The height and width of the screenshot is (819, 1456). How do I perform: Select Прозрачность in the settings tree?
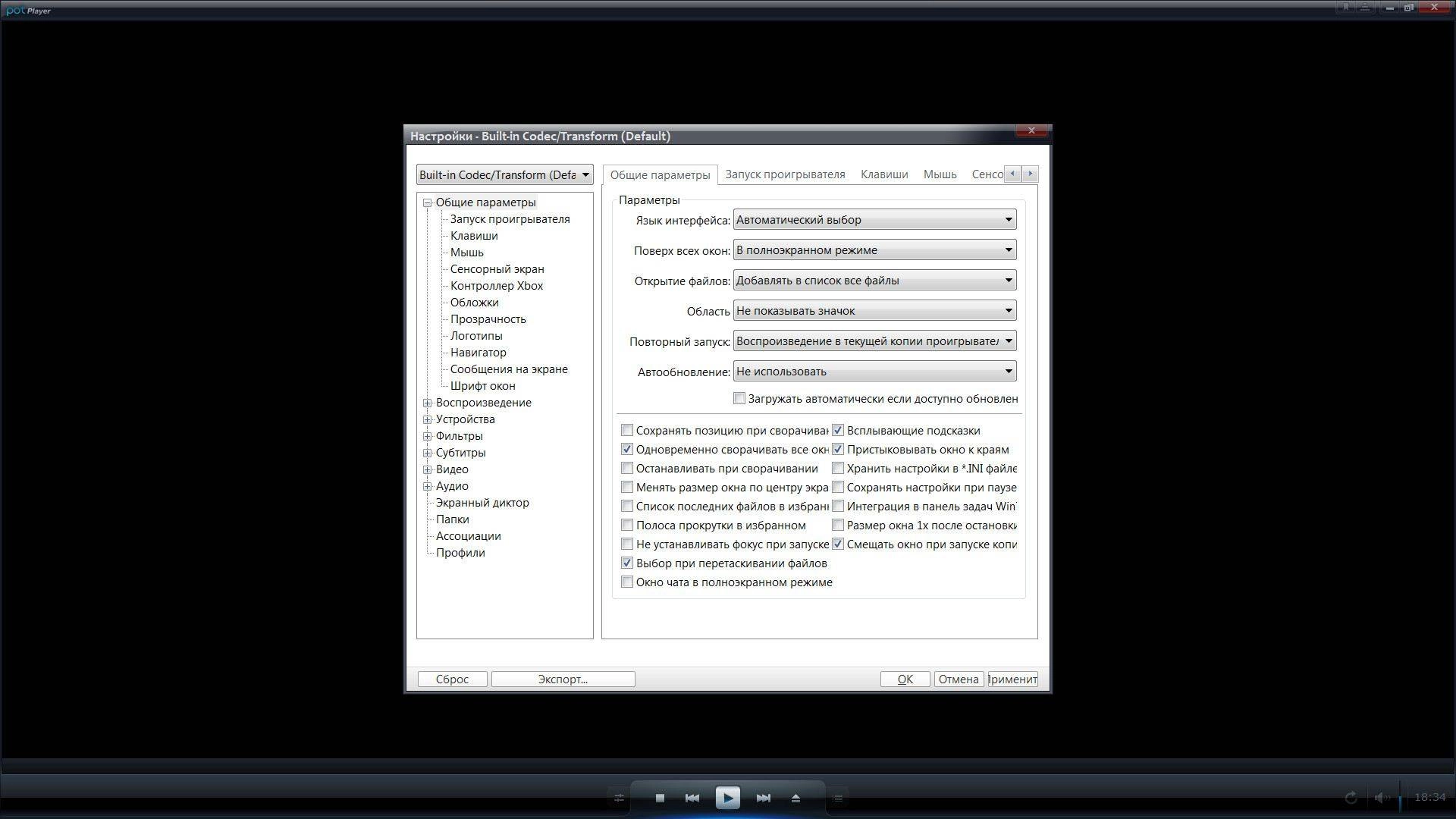point(488,319)
